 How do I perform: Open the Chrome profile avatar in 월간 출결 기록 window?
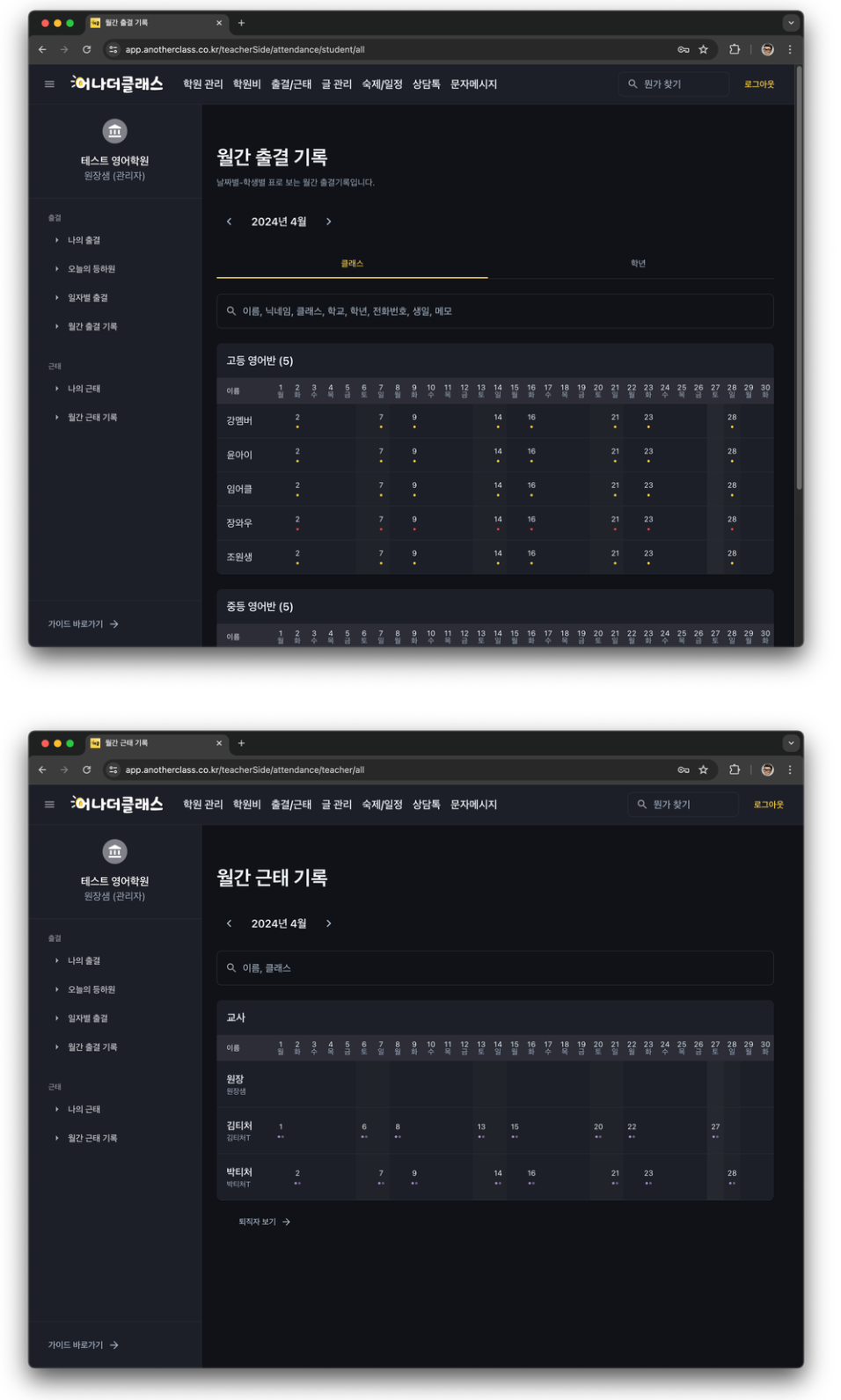click(x=767, y=50)
